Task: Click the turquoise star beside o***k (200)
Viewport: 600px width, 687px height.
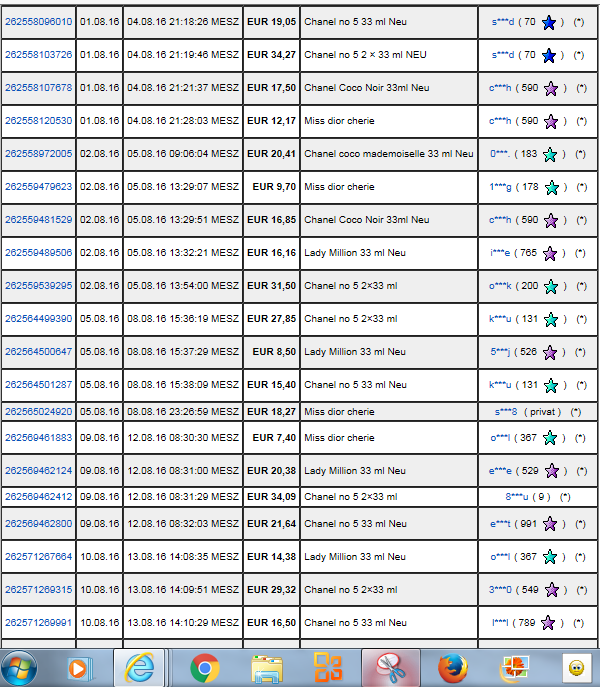Action: (551, 287)
